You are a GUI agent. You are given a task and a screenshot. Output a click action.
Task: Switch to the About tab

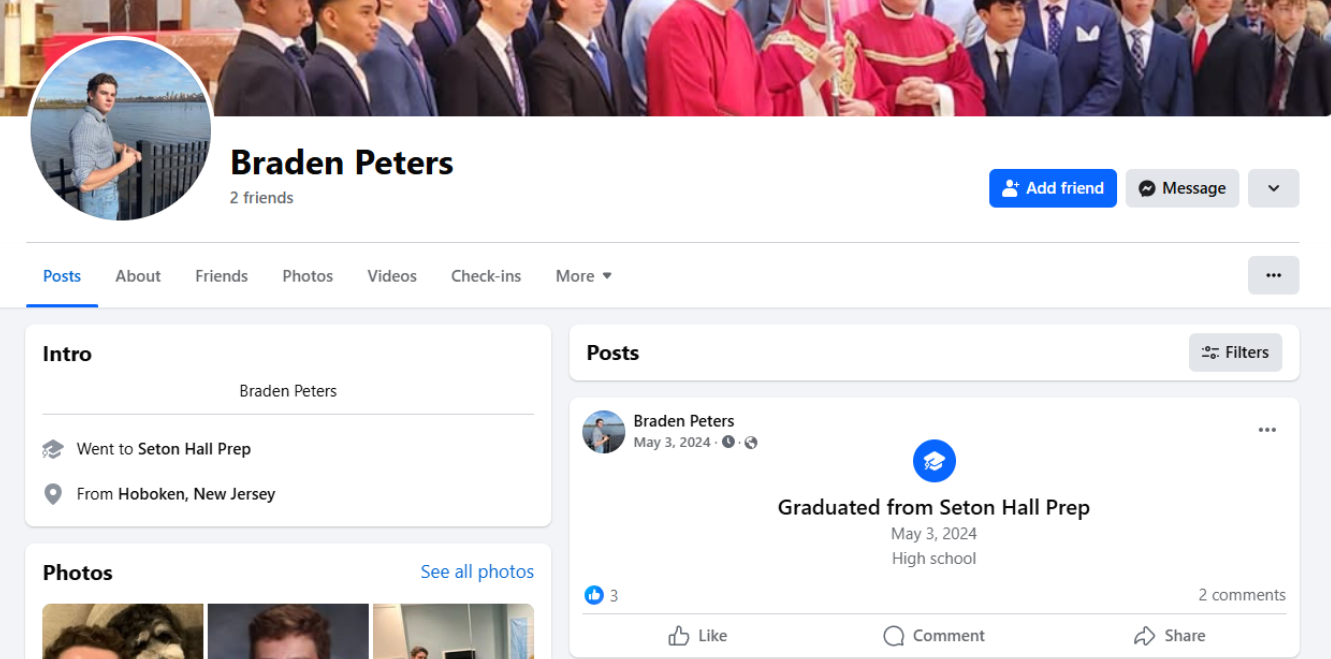click(138, 276)
